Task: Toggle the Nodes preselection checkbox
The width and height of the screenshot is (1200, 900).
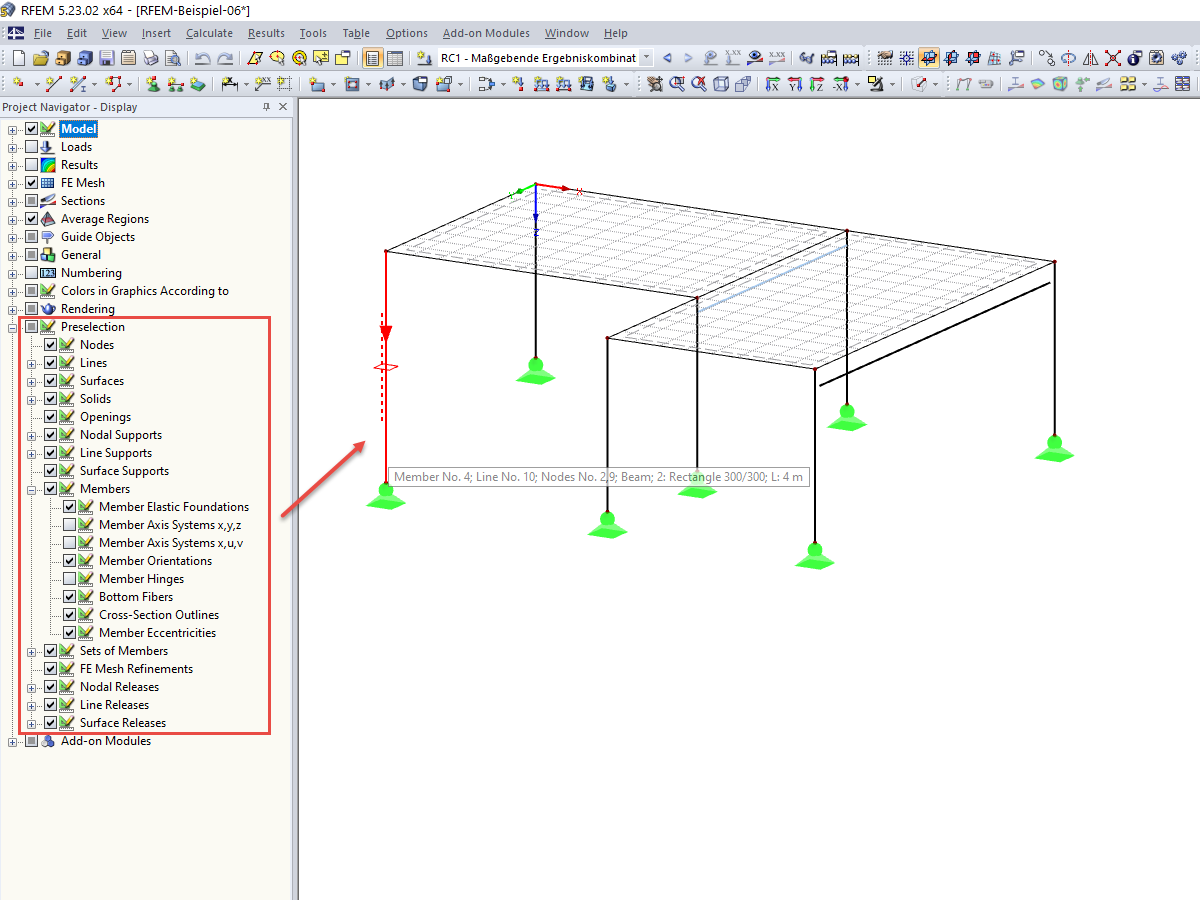Action: pos(50,345)
